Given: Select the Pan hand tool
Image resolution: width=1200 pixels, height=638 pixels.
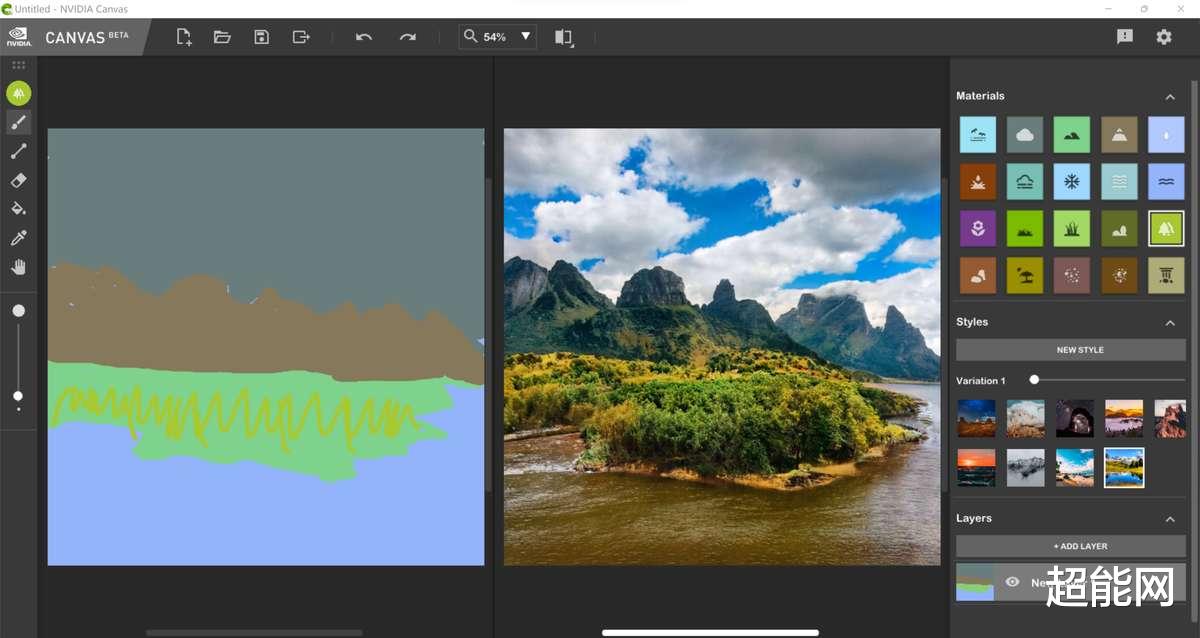Looking at the screenshot, I should click(18, 267).
